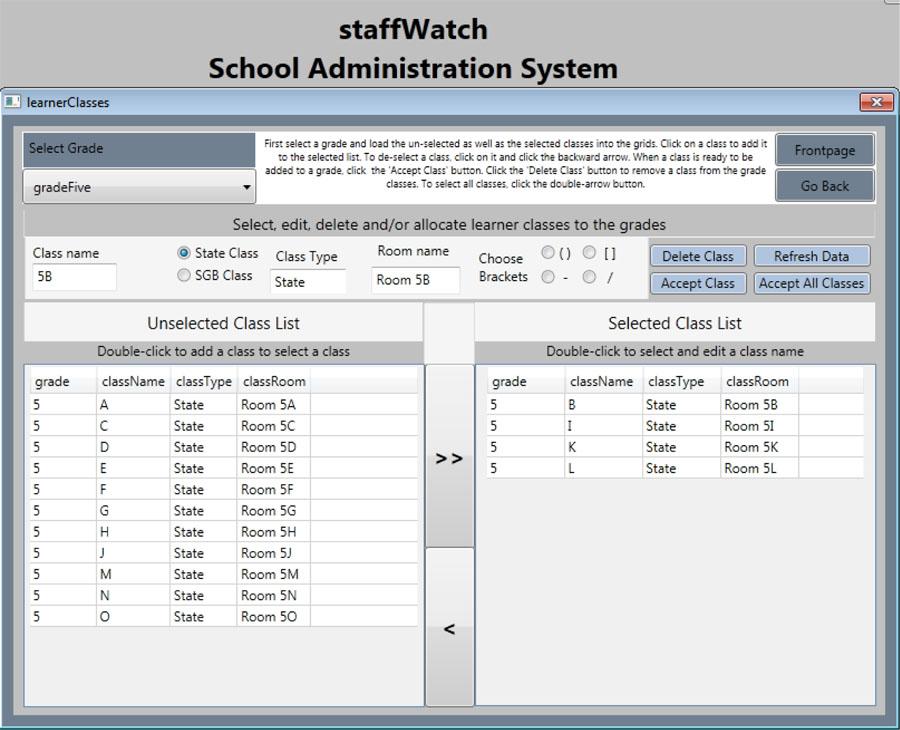Click the learnerClasses window title bar icon
Image resolution: width=900 pixels, height=730 pixels.
pyautogui.click(x=13, y=102)
